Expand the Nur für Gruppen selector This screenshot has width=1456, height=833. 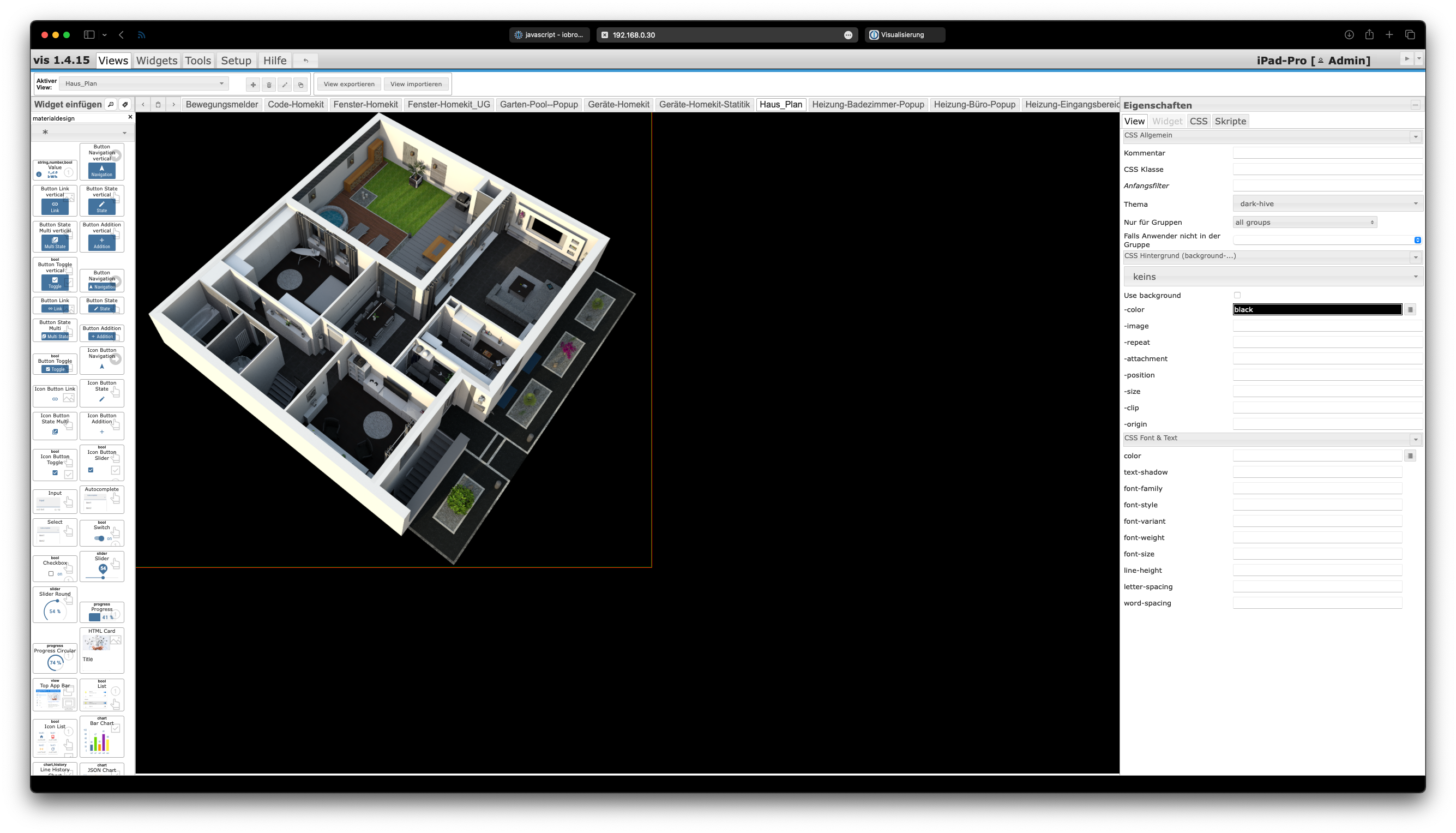click(1304, 222)
